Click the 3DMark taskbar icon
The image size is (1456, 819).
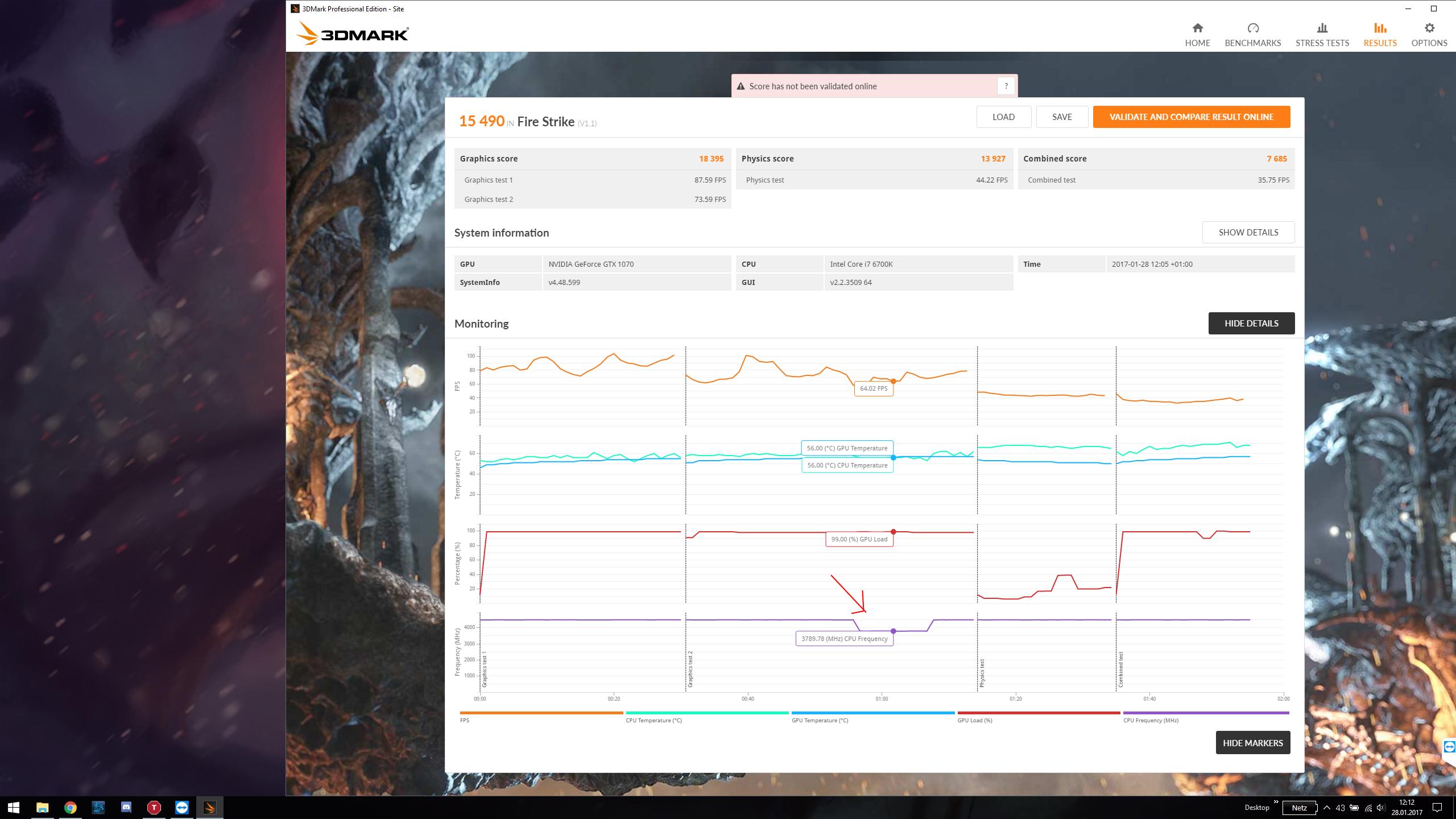(x=209, y=808)
